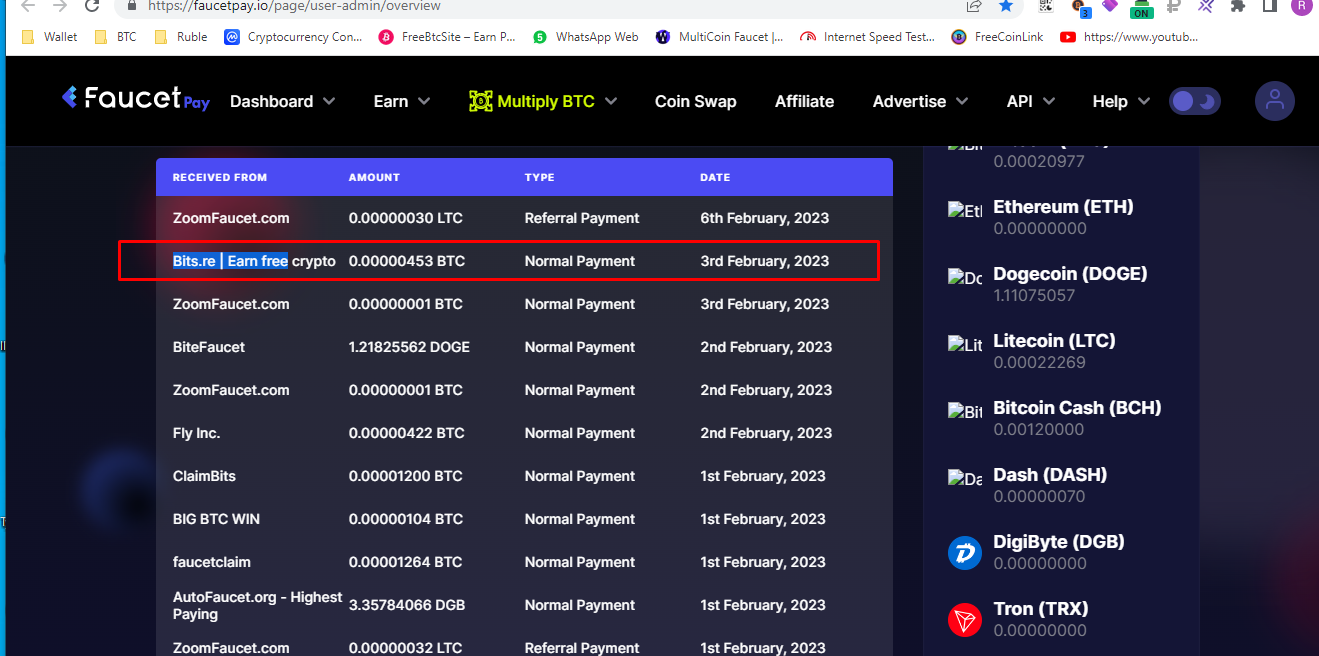Viewport: 1319px width, 656px height.
Task: Open the purple X-shaped extension
Action: coord(1206,6)
